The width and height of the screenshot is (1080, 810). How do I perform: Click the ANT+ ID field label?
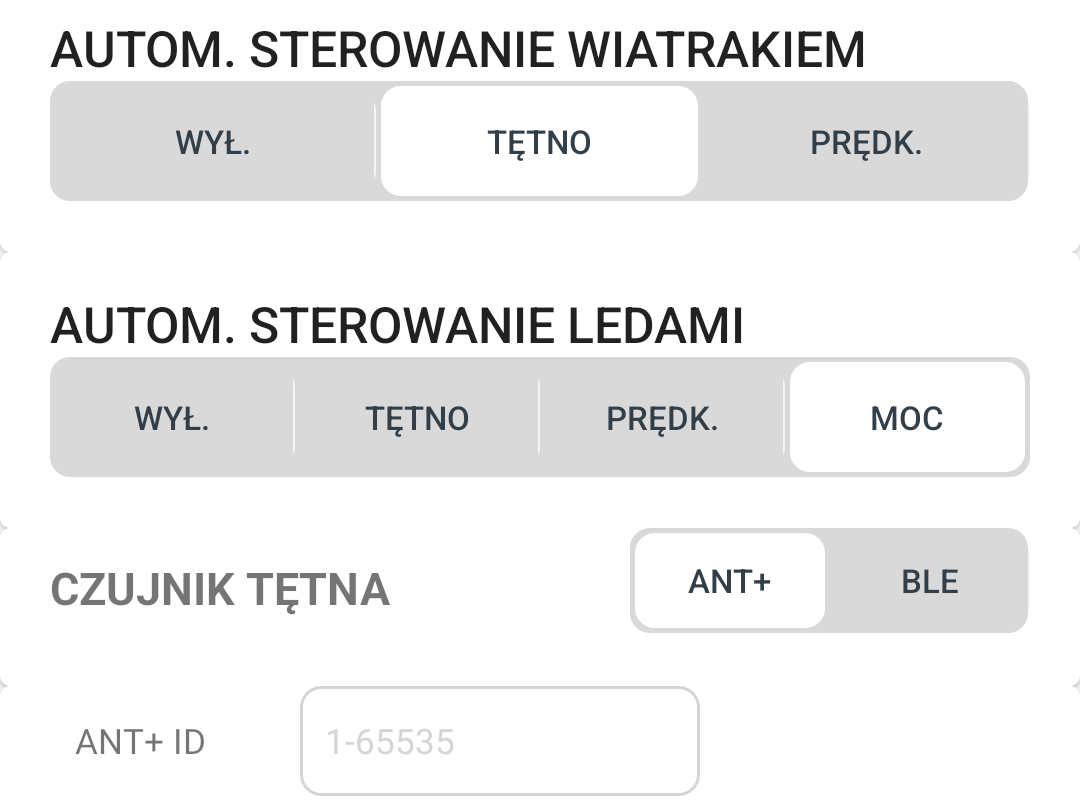click(x=140, y=743)
